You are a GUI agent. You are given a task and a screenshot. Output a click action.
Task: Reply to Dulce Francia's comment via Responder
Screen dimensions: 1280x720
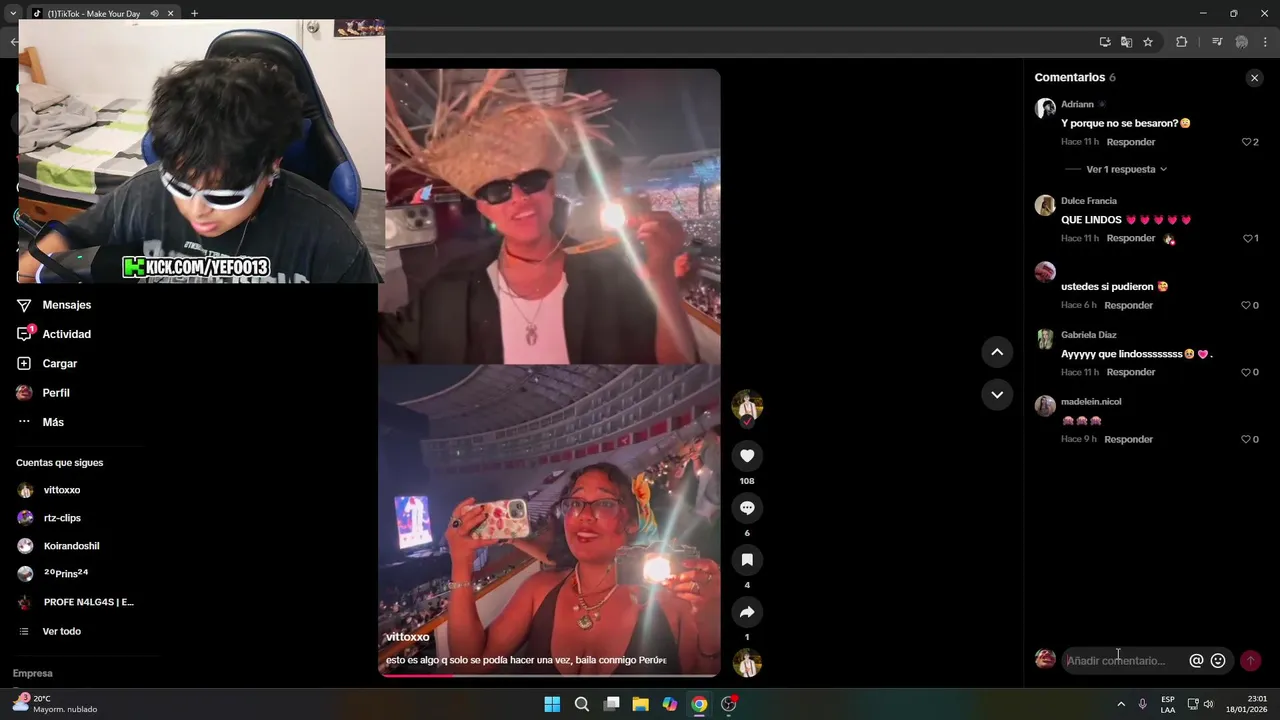click(1131, 239)
